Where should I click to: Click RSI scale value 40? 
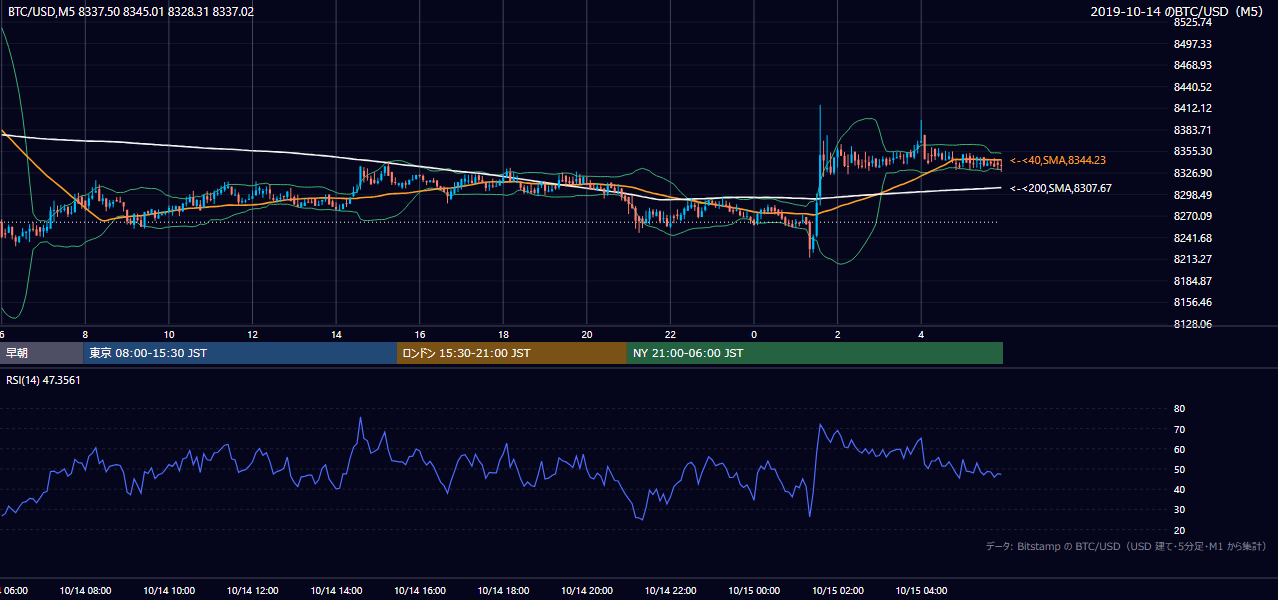pyautogui.click(x=1180, y=489)
